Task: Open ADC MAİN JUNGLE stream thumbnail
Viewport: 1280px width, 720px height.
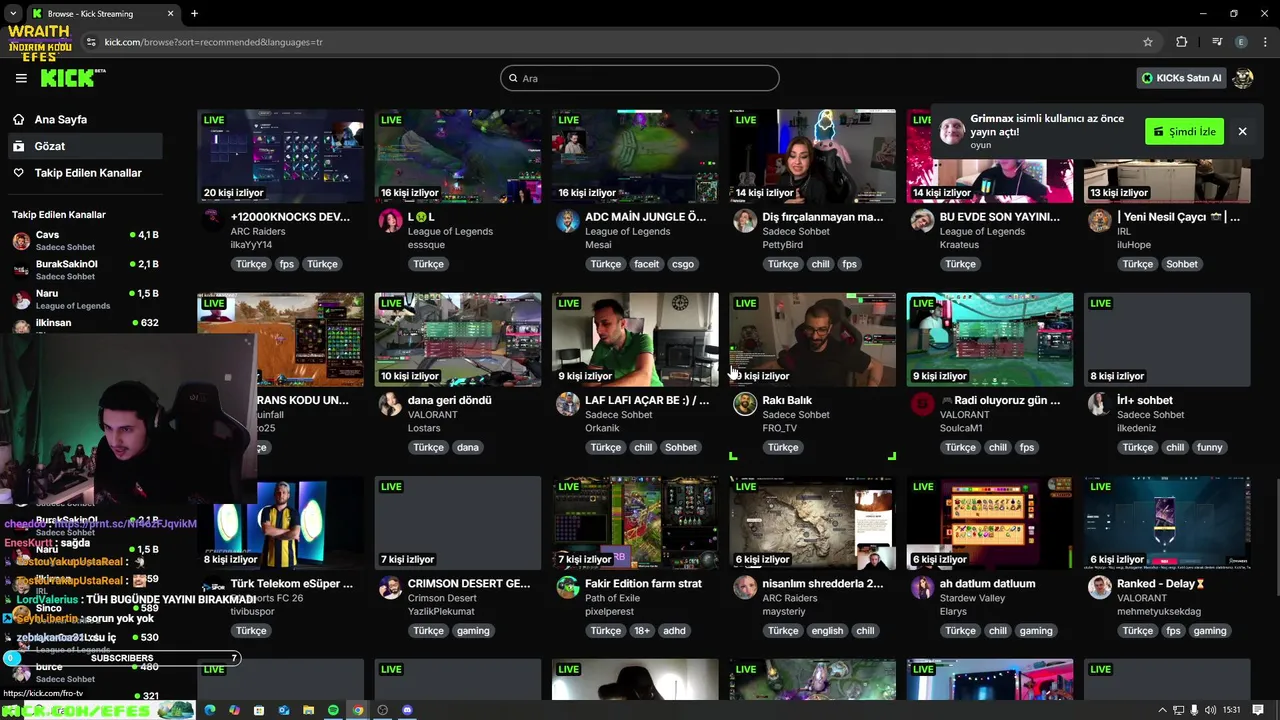Action: pos(635,156)
